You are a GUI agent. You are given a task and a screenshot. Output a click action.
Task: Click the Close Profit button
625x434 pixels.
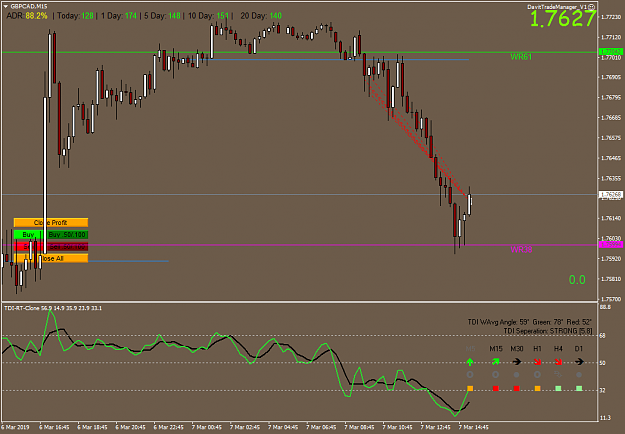51,222
